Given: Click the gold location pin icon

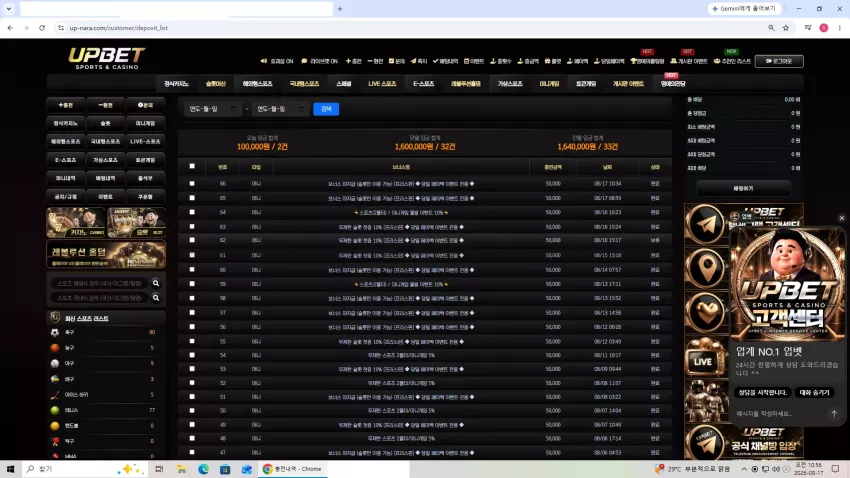Looking at the screenshot, I should pyautogui.click(x=706, y=268).
